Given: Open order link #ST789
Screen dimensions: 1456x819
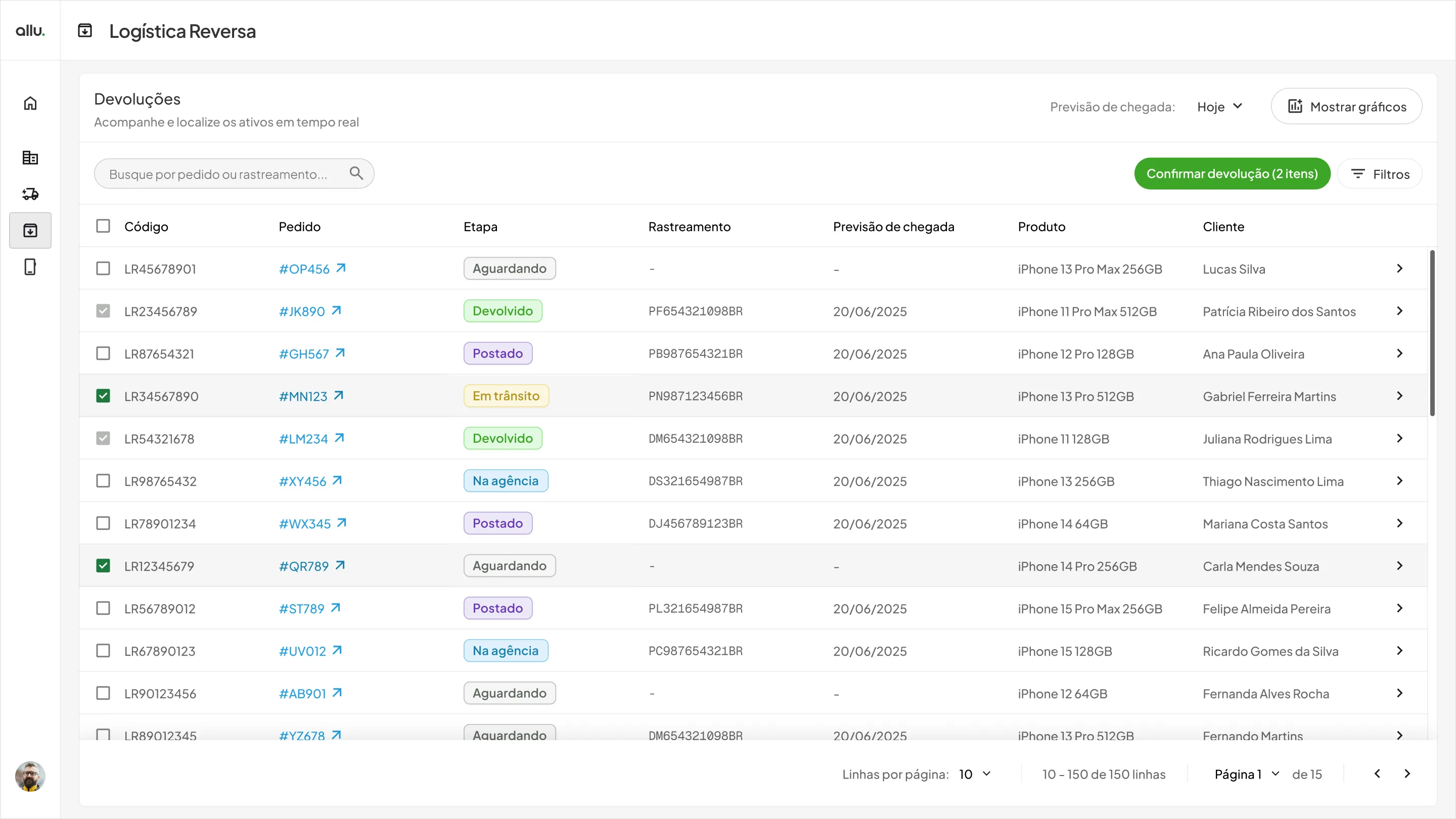Looking at the screenshot, I should (301, 608).
